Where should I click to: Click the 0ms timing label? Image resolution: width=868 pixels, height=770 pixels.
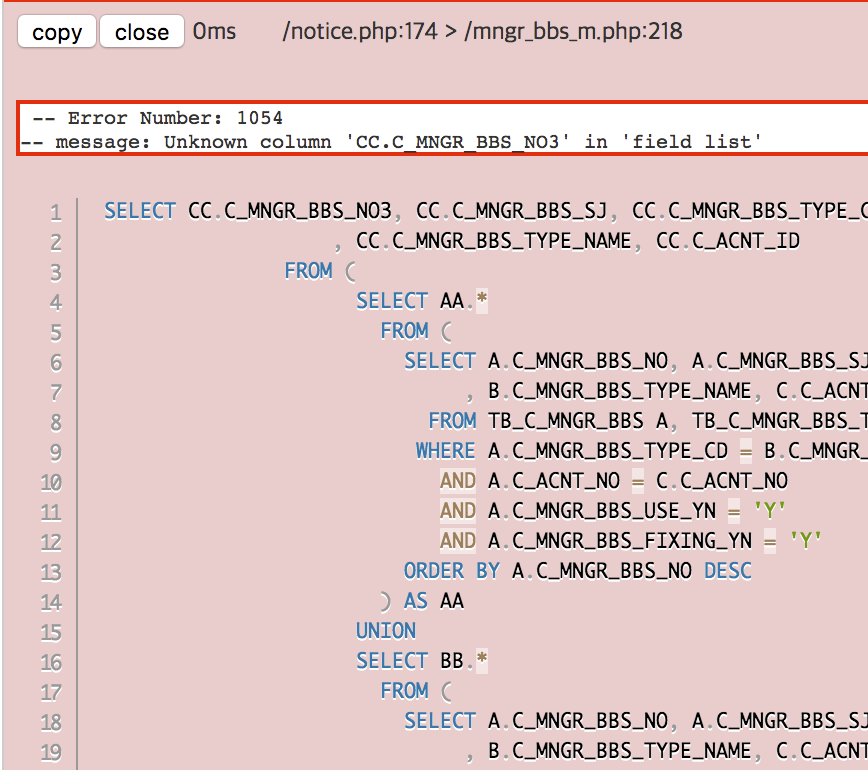(214, 32)
